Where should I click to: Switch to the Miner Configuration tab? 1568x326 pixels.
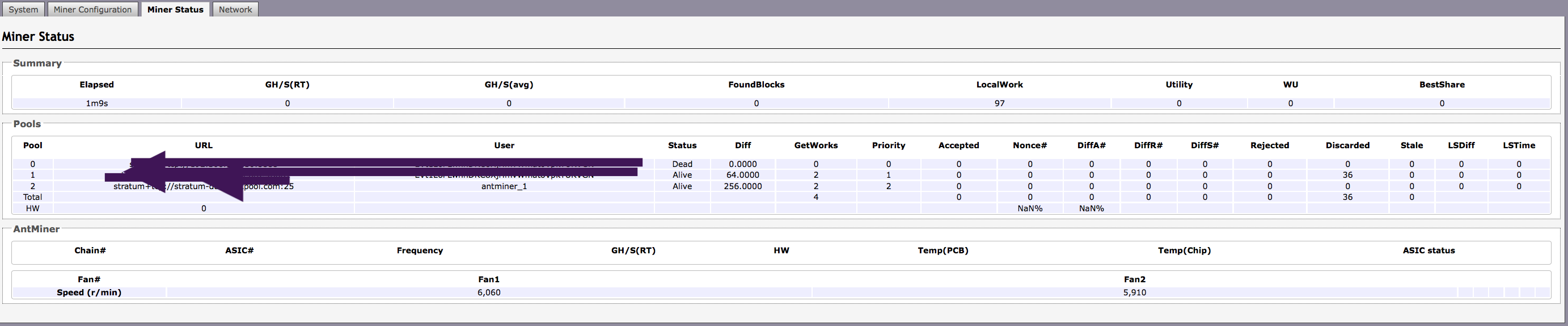coord(92,9)
